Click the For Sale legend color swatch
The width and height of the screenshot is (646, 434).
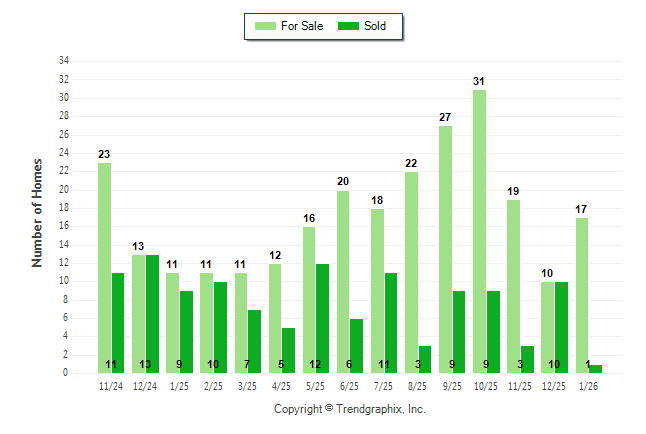(266, 26)
